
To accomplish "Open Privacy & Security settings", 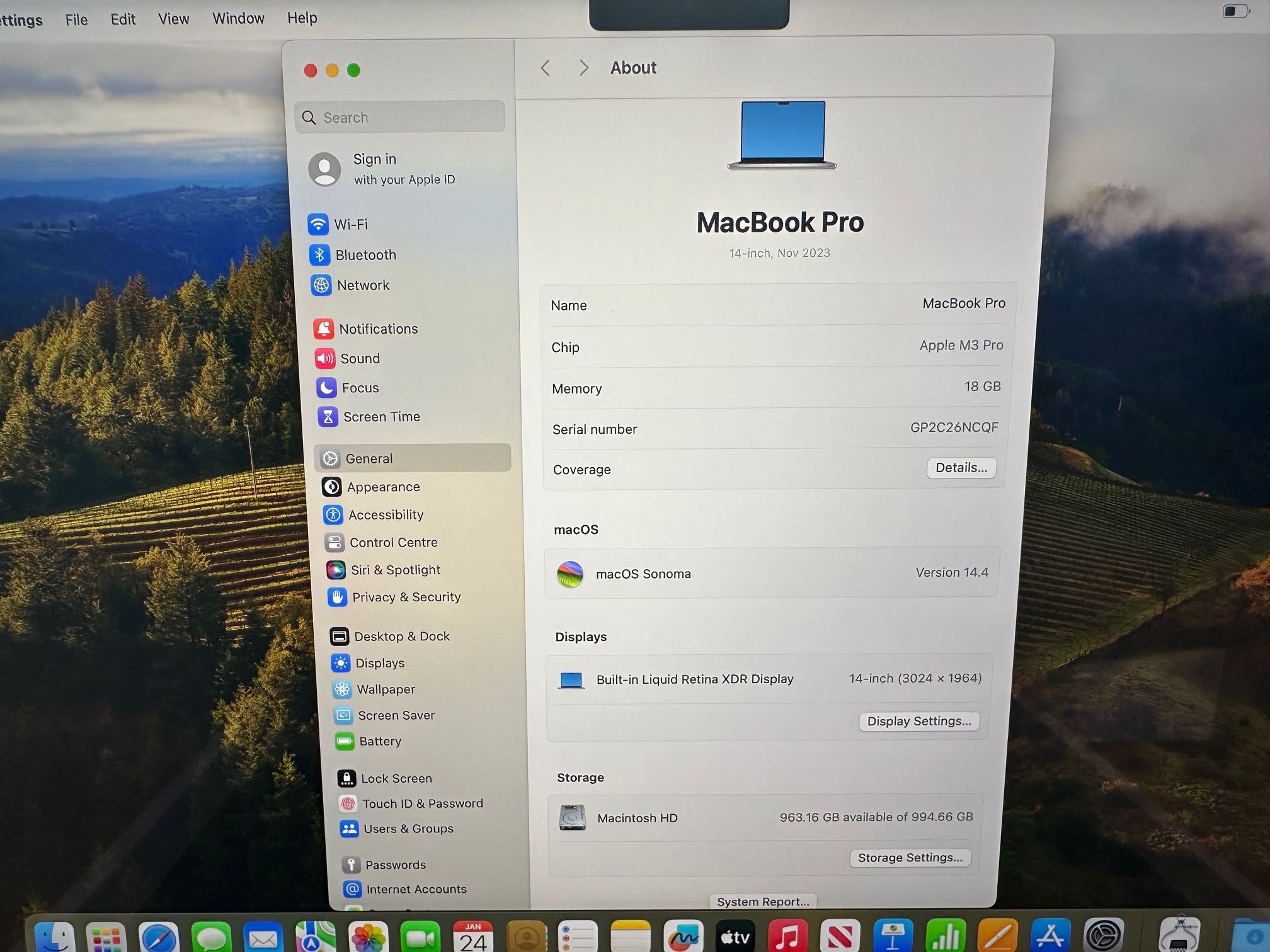I will pyautogui.click(x=394, y=597).
